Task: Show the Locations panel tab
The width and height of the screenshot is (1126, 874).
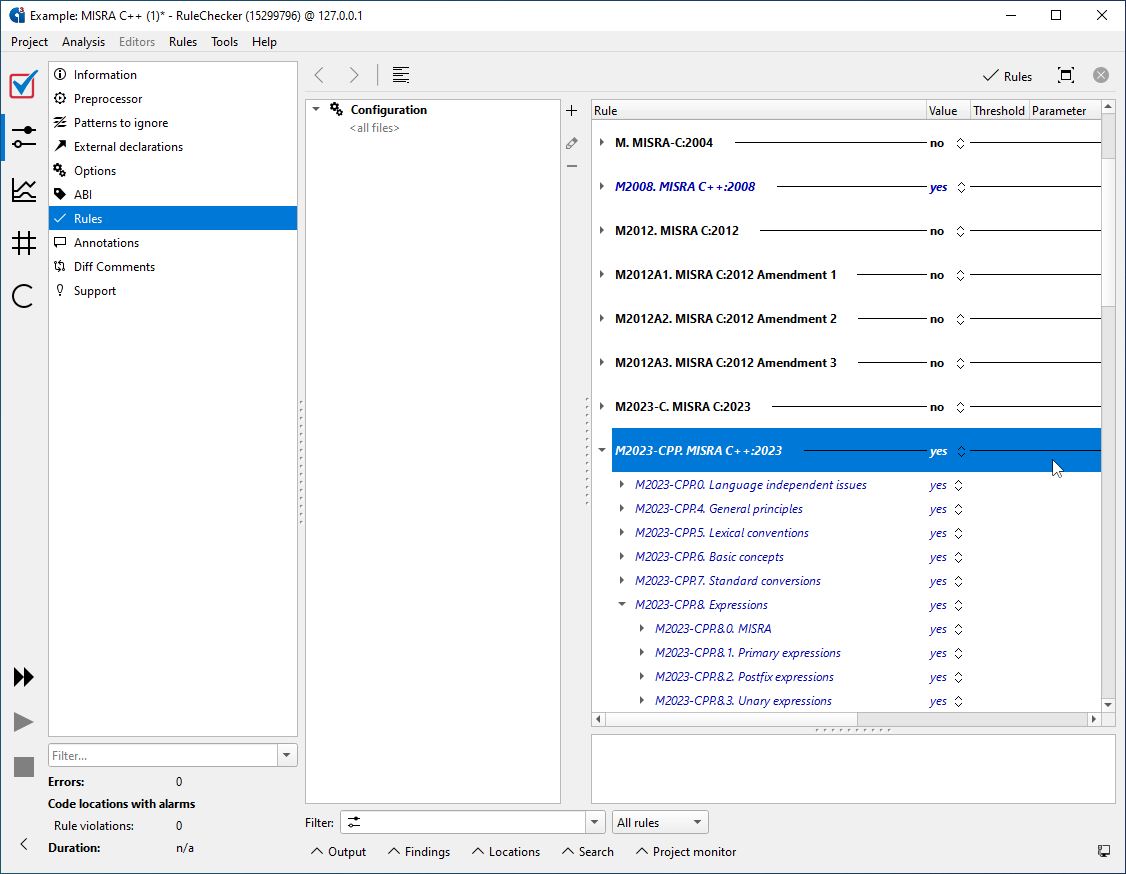Action: point(506,852)
